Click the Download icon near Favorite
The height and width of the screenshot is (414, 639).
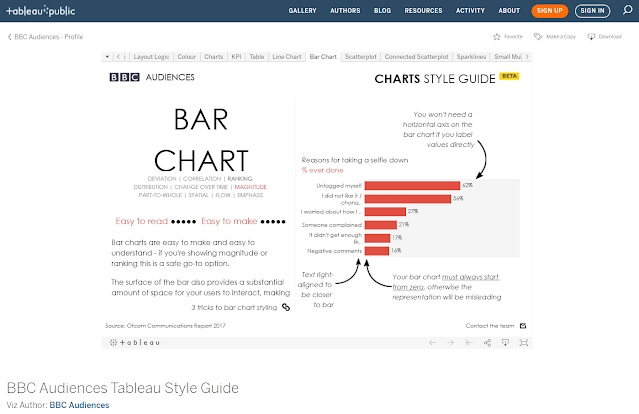[591, 37]
